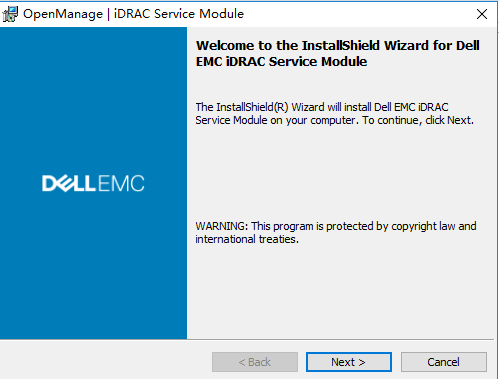Cancel the InstallShield wizard
Viewport: 499px width, 379px height.
point(444,362)
